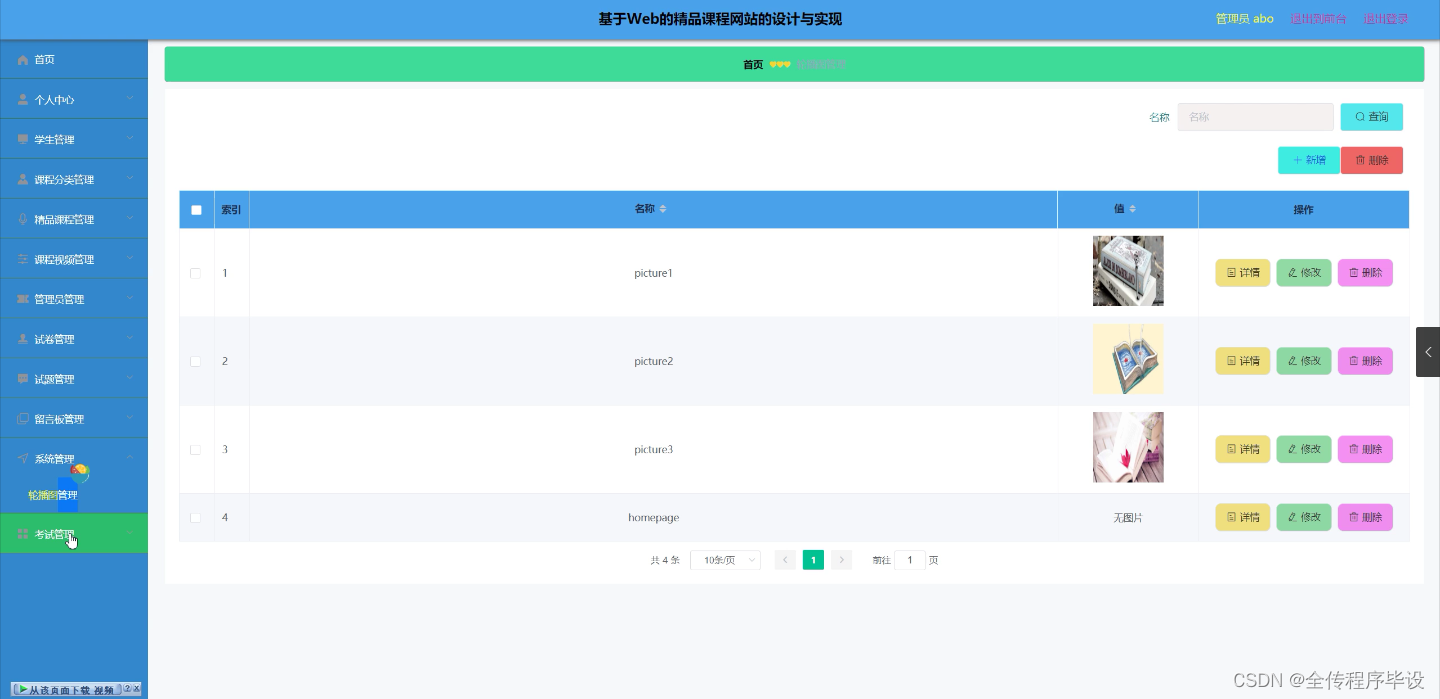Screen dimensions: 1440x699
Task: Expand the 学生管理 menu chevron
Action: pyautogui.click(x=130, y=139)
